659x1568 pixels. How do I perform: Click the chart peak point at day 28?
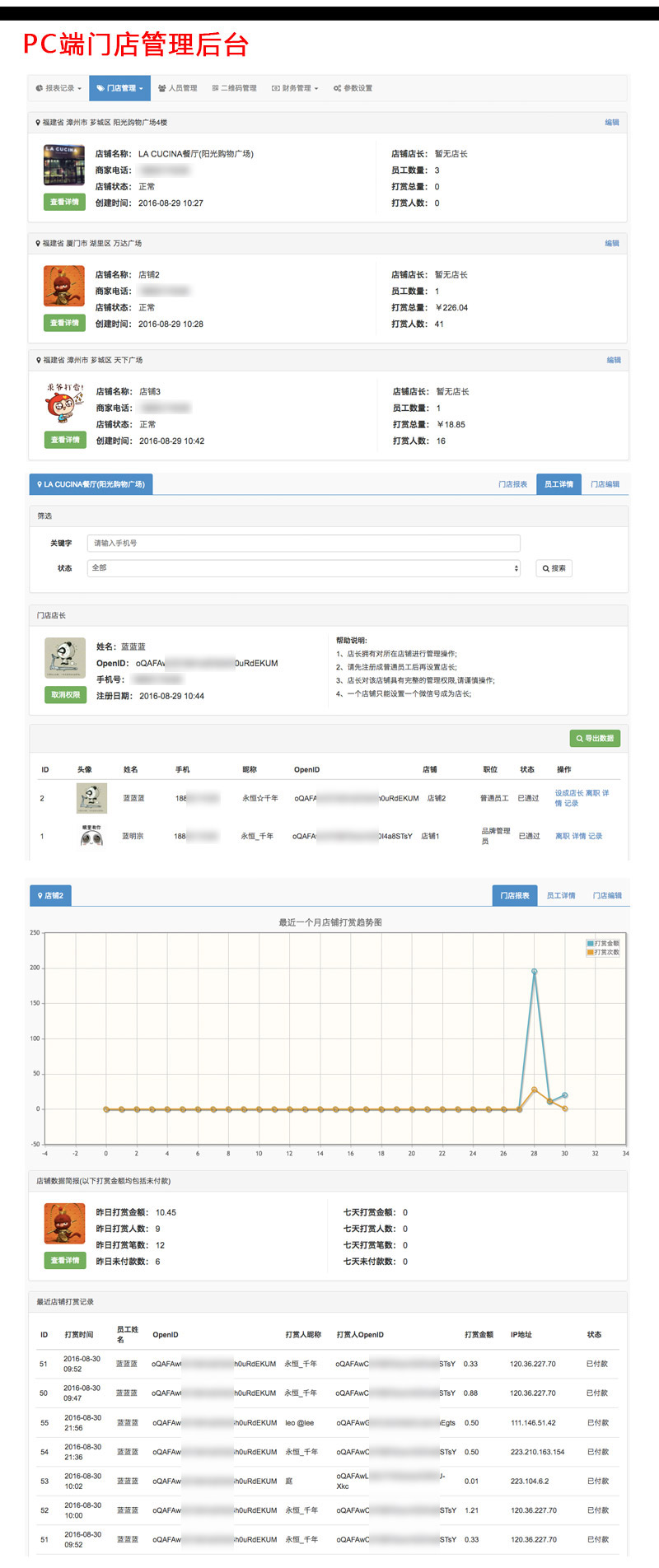(534, 972)
